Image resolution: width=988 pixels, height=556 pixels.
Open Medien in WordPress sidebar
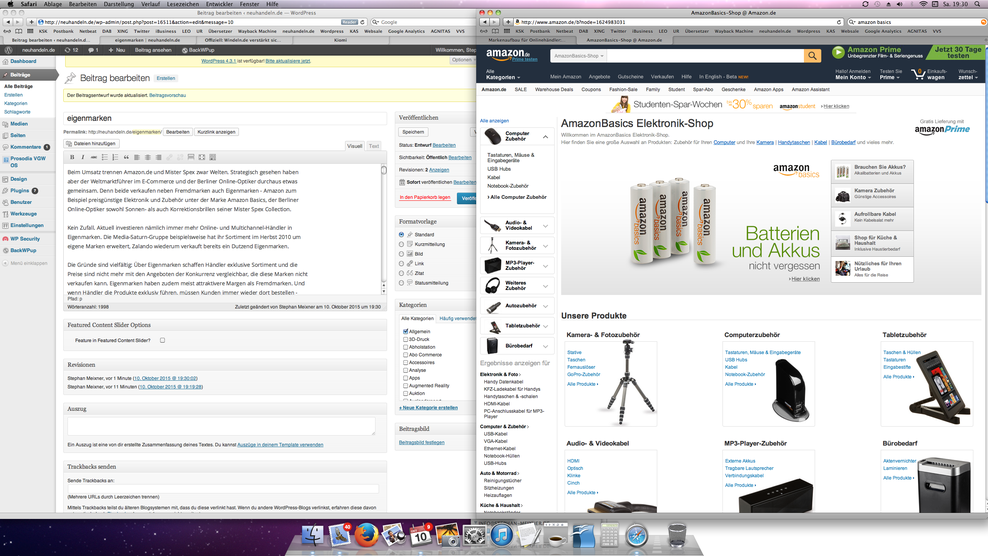(19, 124)
